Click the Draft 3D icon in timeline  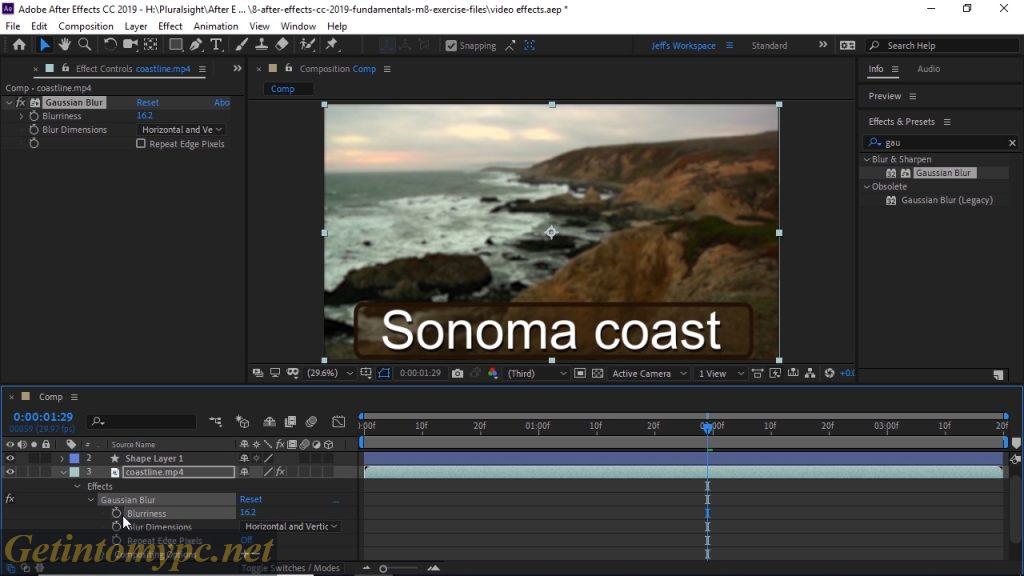coord(242,422)
